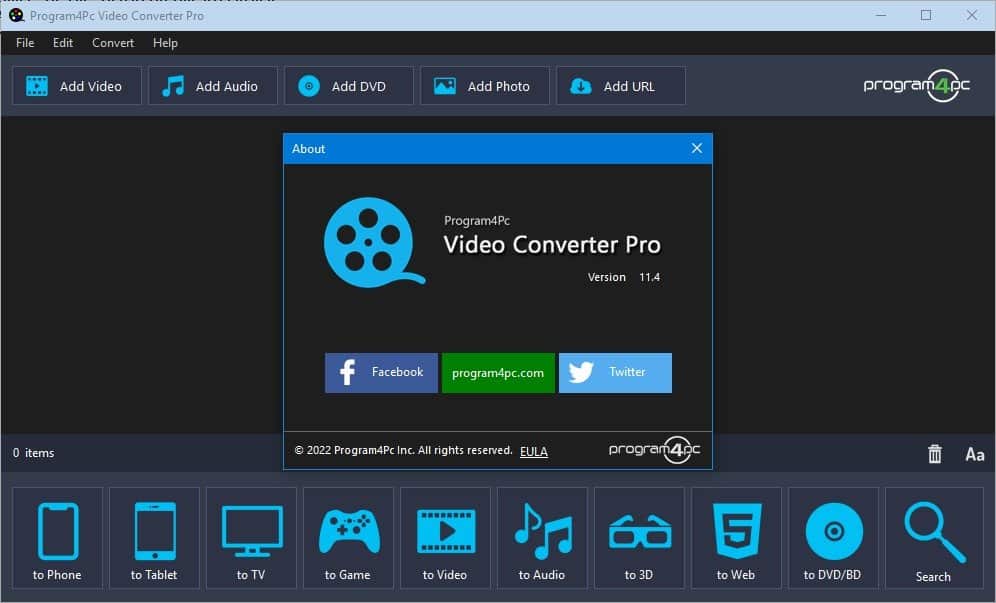
Task: Open the Facebook page button
Action: [381, 373]
